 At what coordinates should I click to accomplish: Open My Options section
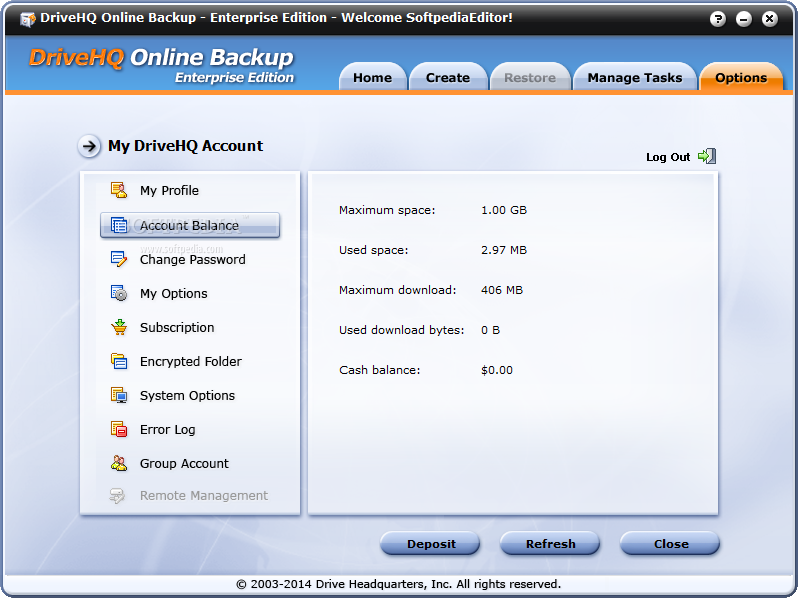[174, 294]
